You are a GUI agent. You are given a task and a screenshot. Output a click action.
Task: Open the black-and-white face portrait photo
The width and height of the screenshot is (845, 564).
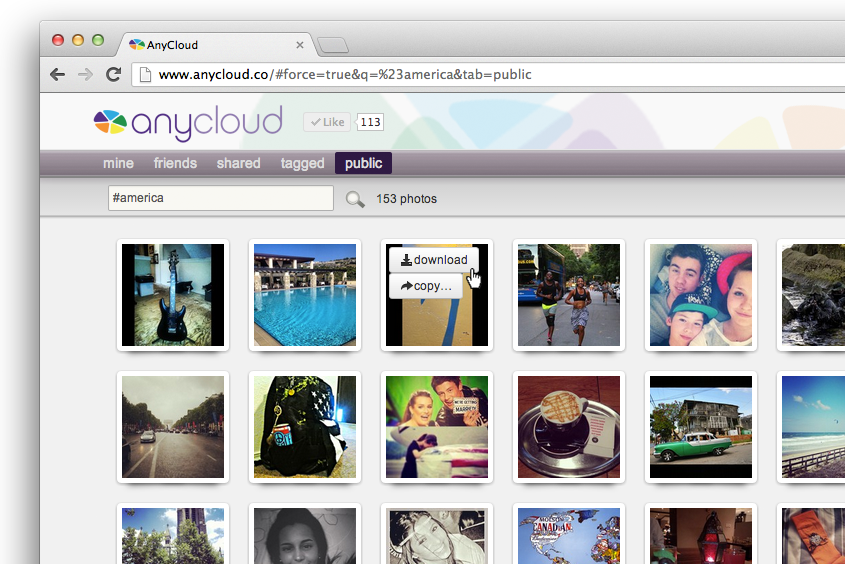coord(305,535)
